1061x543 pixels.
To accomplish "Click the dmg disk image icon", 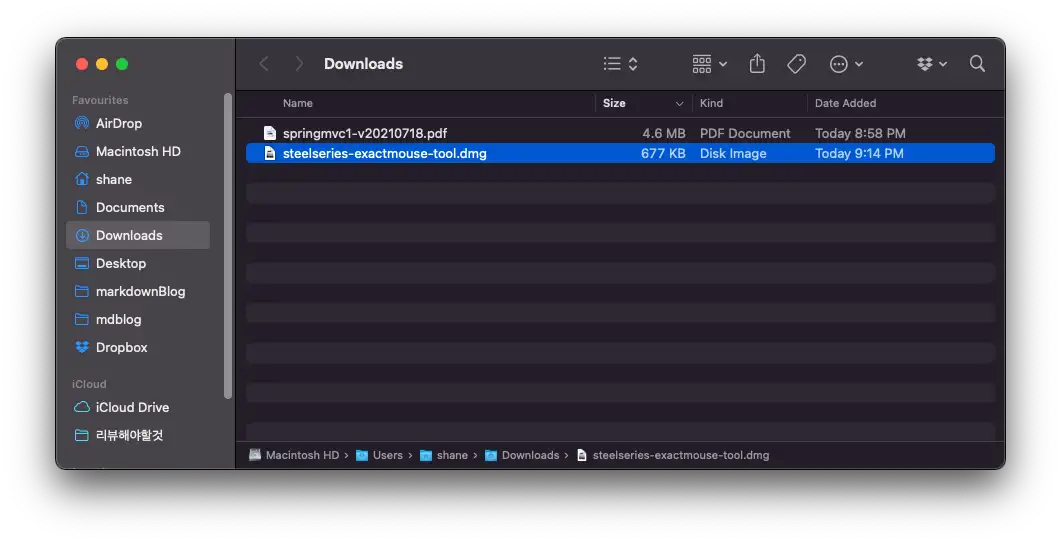I will pos(270,153).
